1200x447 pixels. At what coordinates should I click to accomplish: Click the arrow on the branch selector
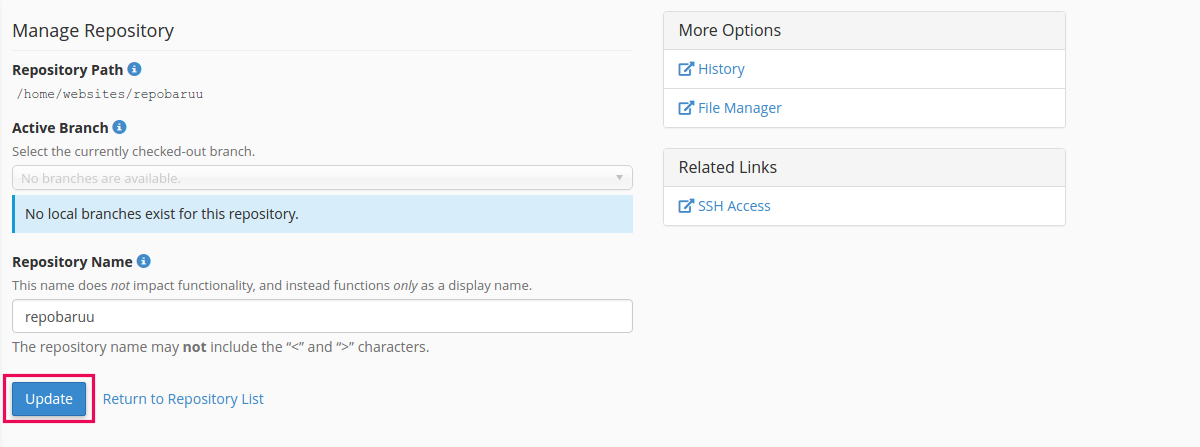(x=619, y=178)
